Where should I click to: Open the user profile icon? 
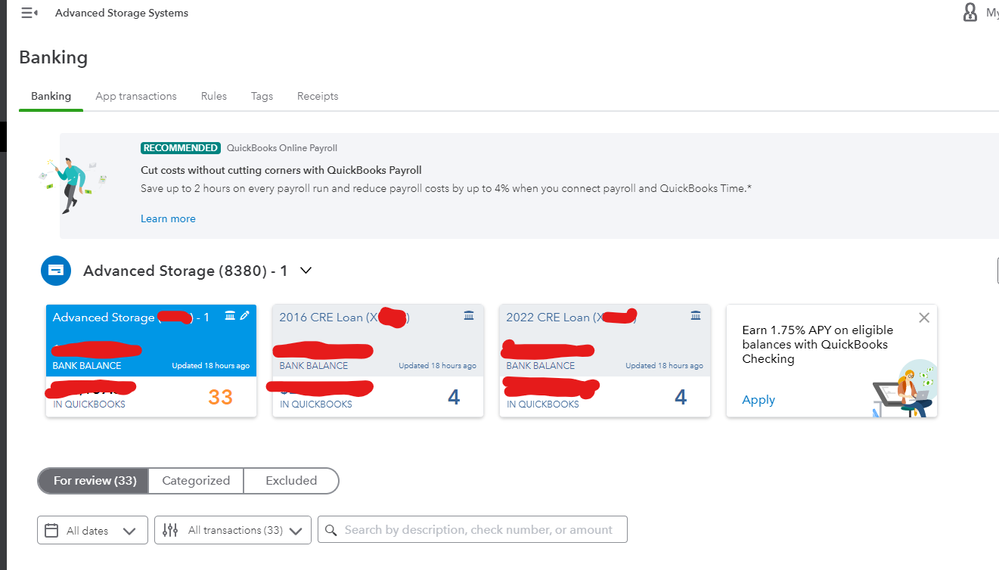click(970, 12)
